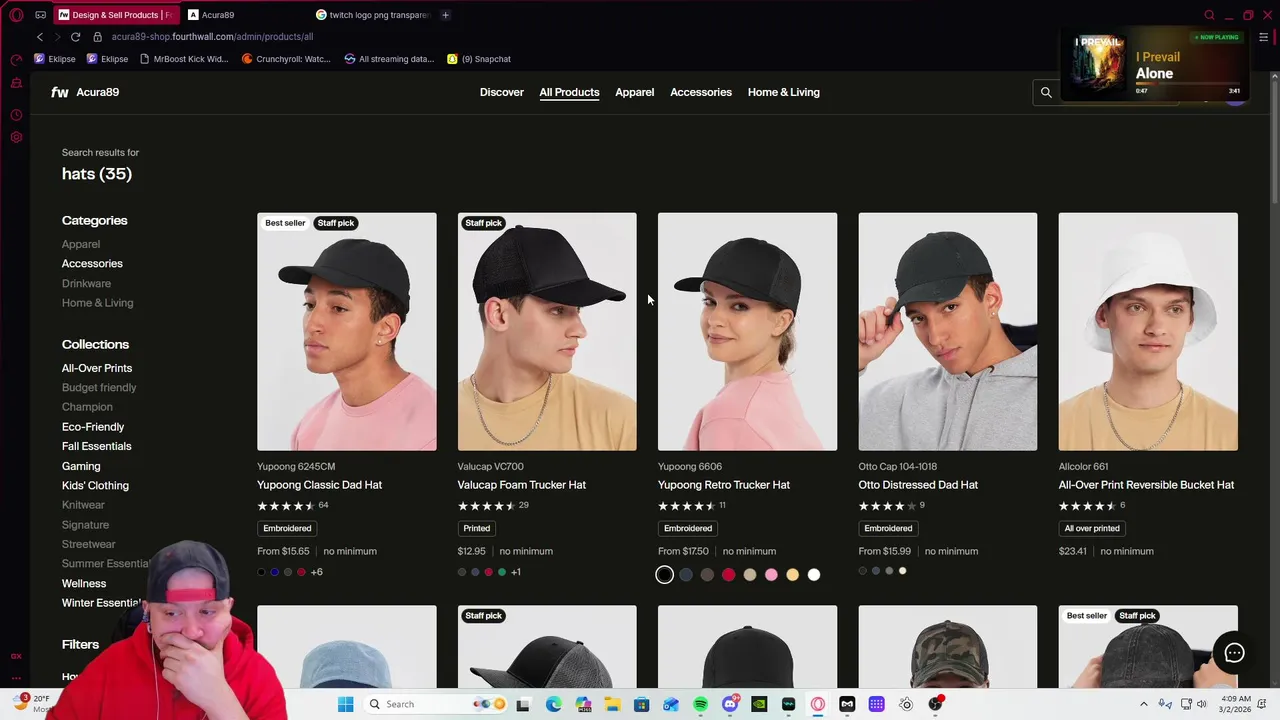Select yellow swatch for Yupoong Retro Trucker Hat

(x=792, y=574)
